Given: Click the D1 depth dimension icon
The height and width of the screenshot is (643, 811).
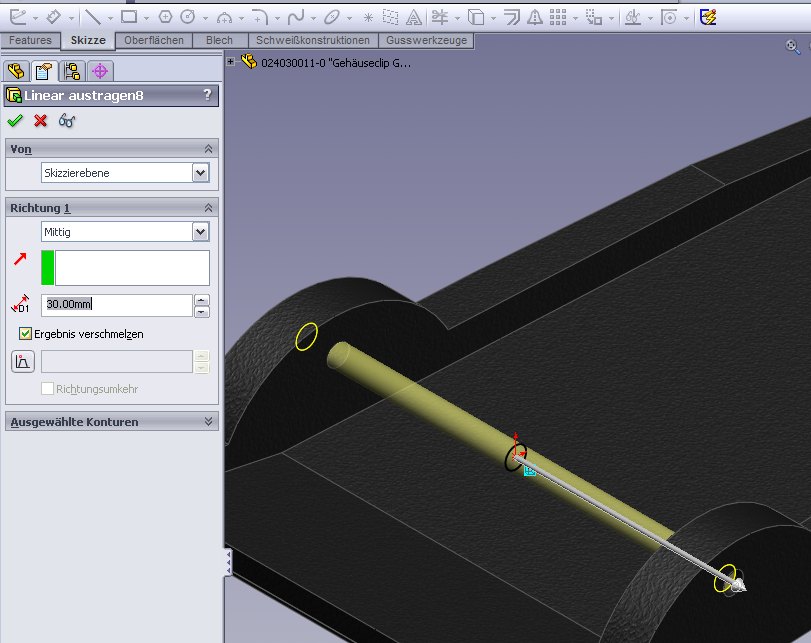Looking at the screenshot, I should coord(21,304).
